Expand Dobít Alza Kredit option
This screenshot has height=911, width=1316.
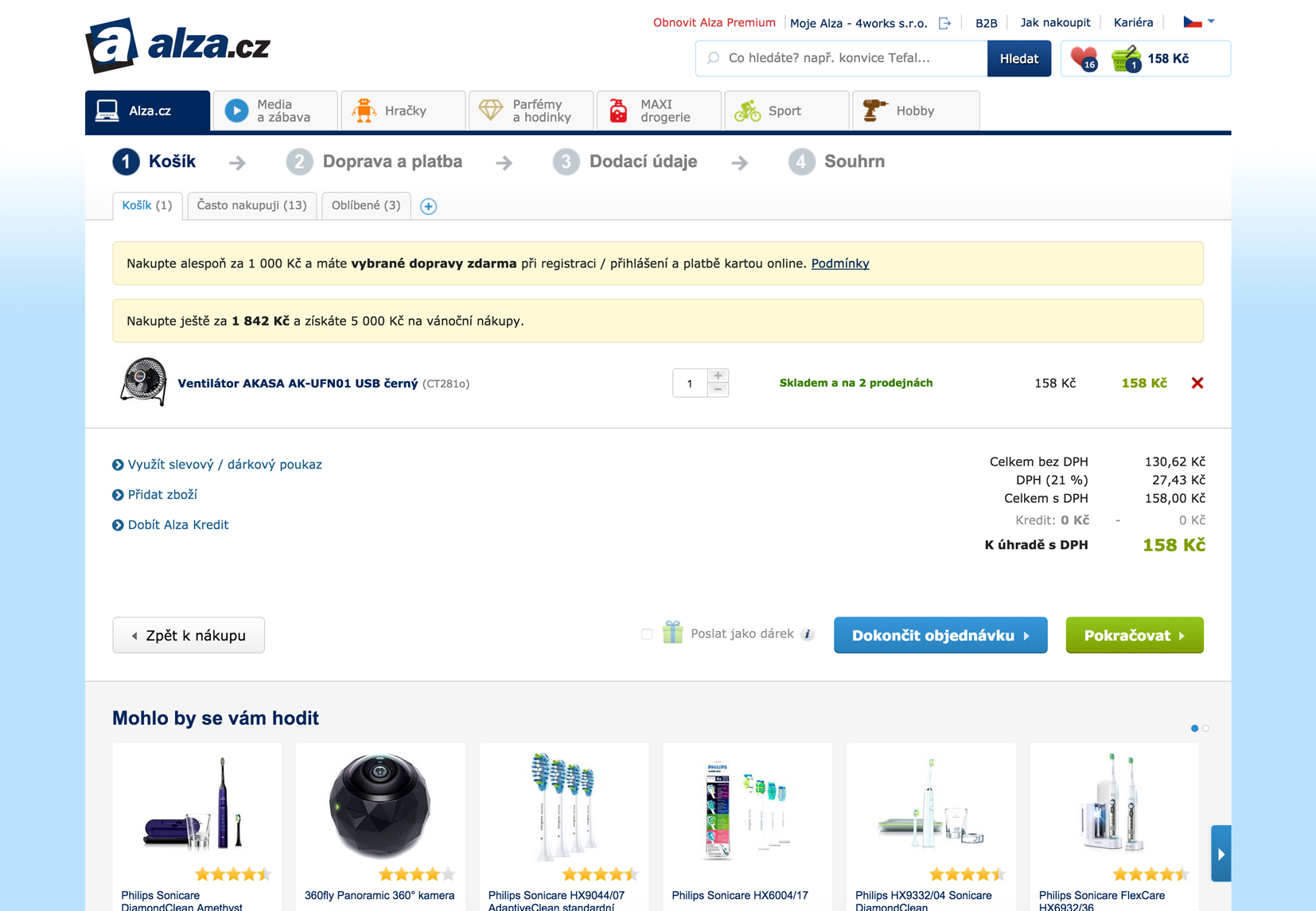pos(170,525)
